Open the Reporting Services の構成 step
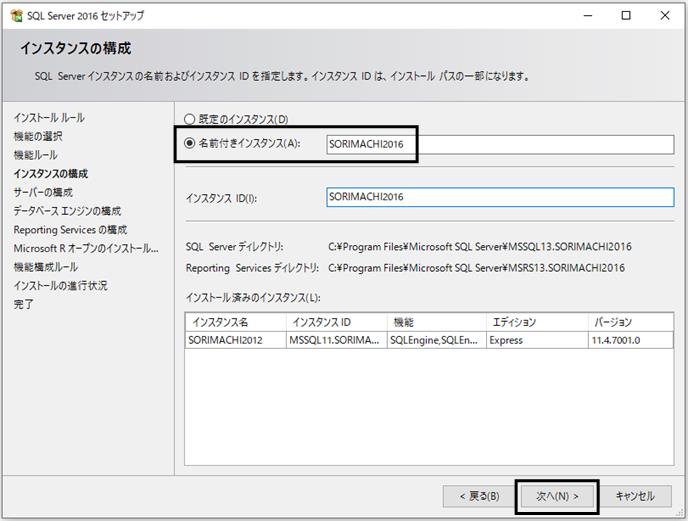This screenshot has width=688, height=521. click(70, 230)
